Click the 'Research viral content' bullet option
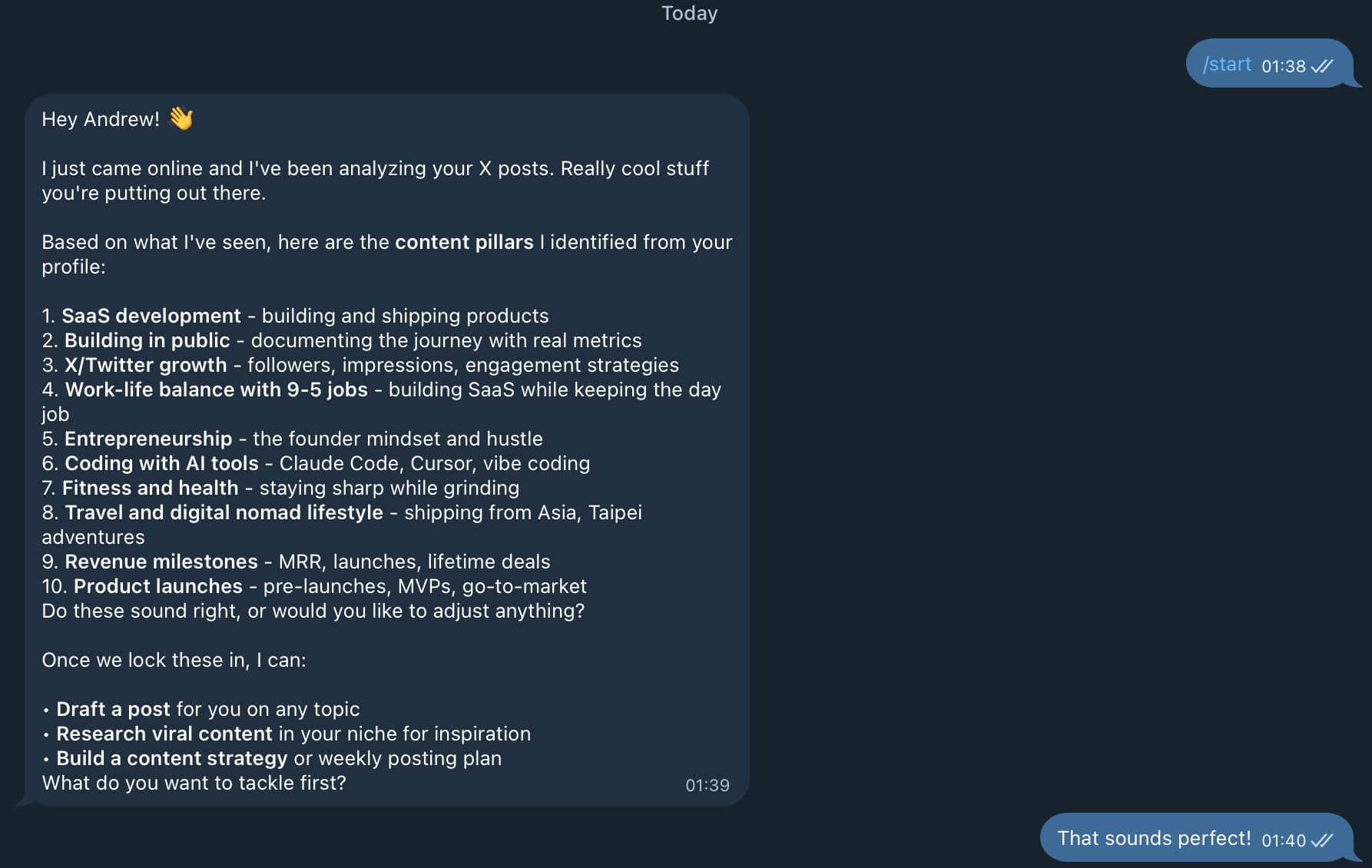 point(164,734)
